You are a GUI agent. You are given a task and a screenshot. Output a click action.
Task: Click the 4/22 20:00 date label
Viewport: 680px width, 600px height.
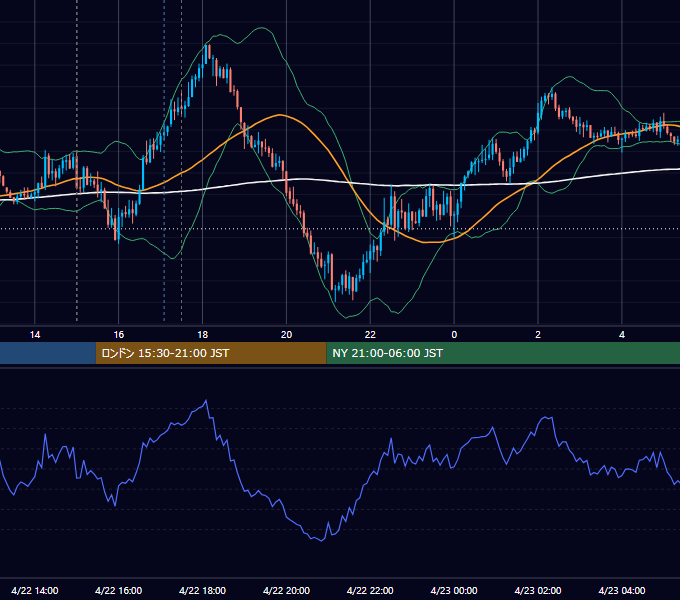286,590
